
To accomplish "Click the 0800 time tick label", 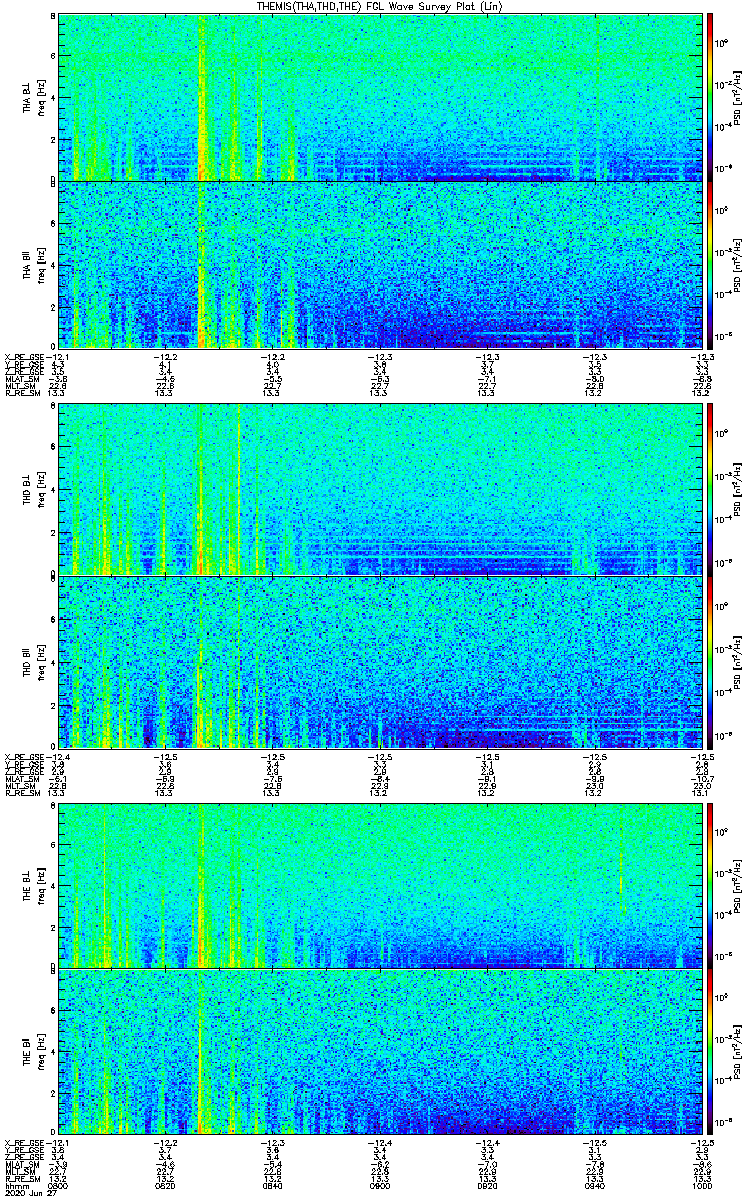I will 59,1185.
